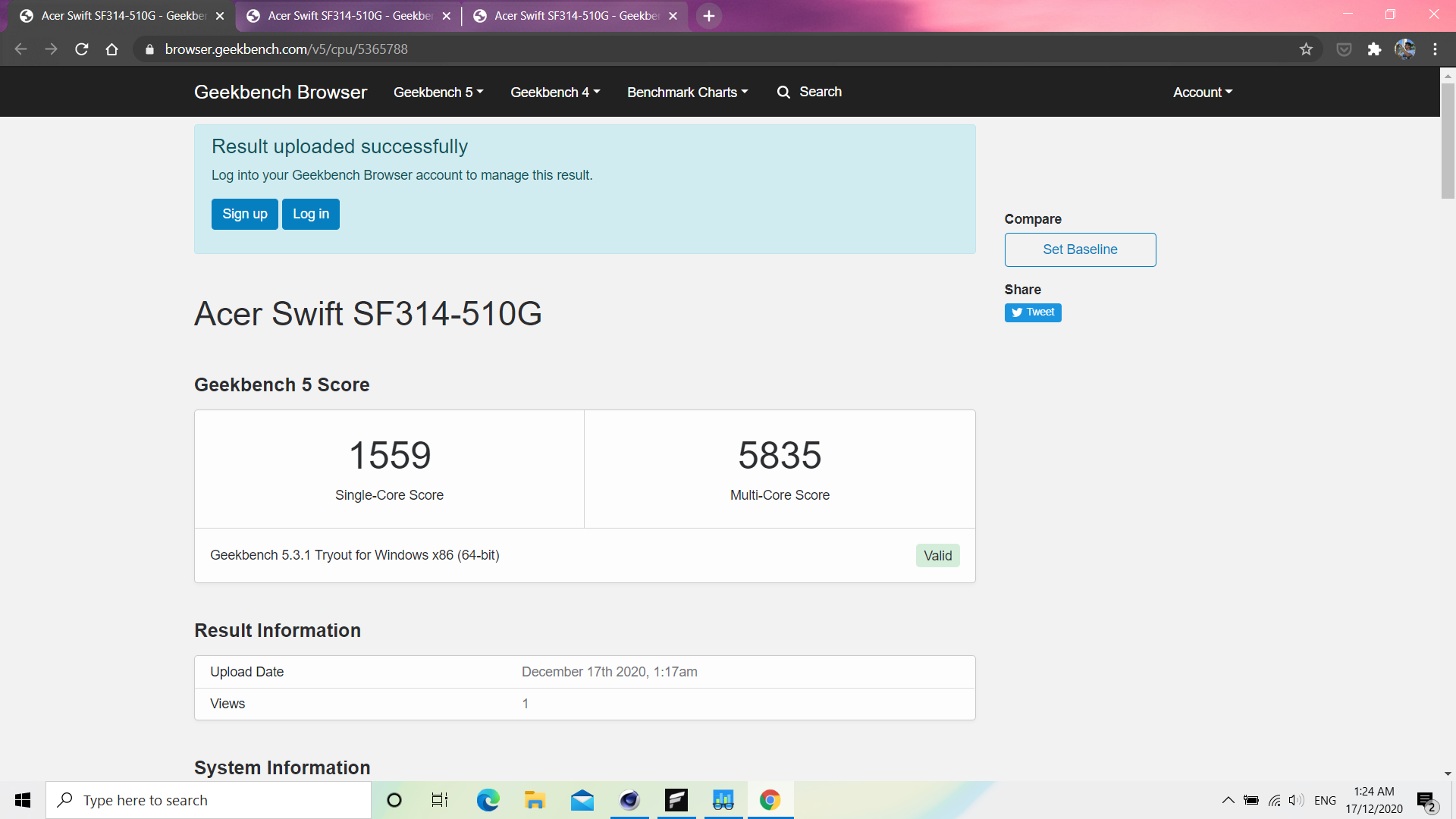Open the notification action center
Screen dimensions: 1456x819
coord(1426,800)
